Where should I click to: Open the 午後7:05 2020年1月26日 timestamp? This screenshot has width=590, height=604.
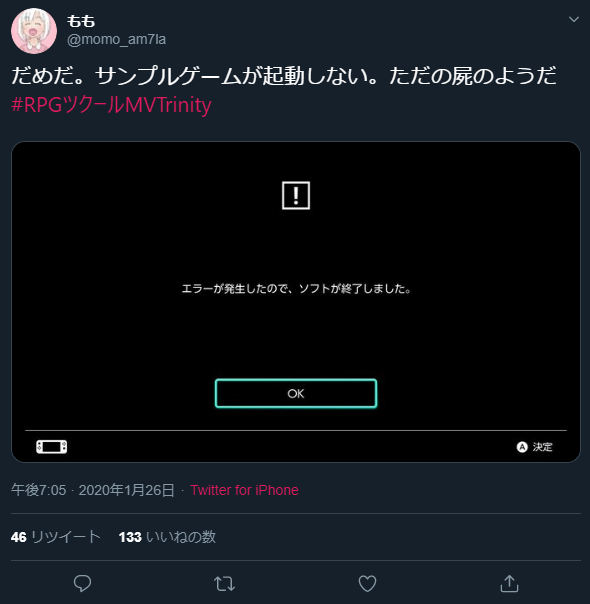(x=93, y=490)
